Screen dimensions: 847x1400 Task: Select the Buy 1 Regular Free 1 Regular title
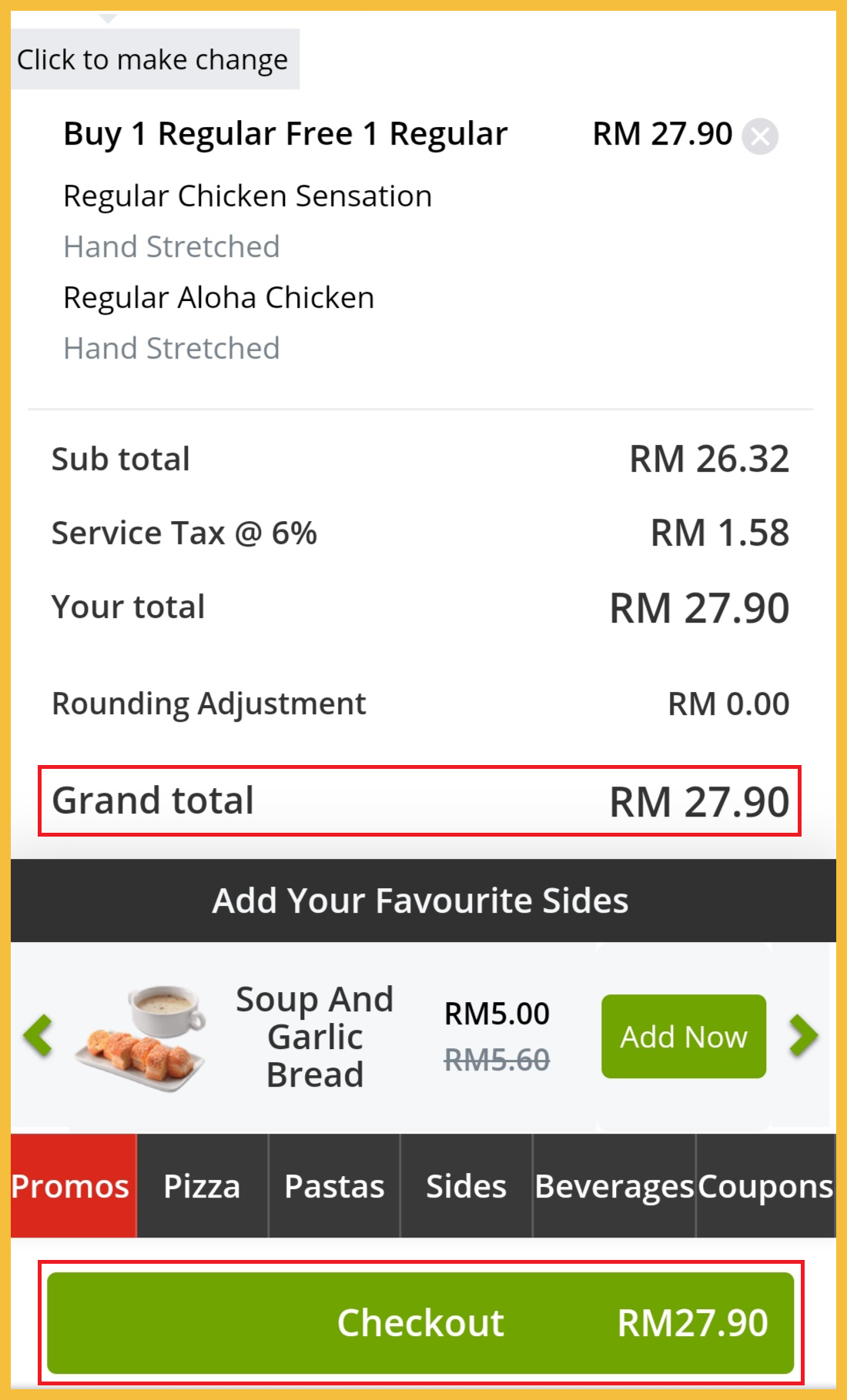pyautogui.click(x=285, y=134)
